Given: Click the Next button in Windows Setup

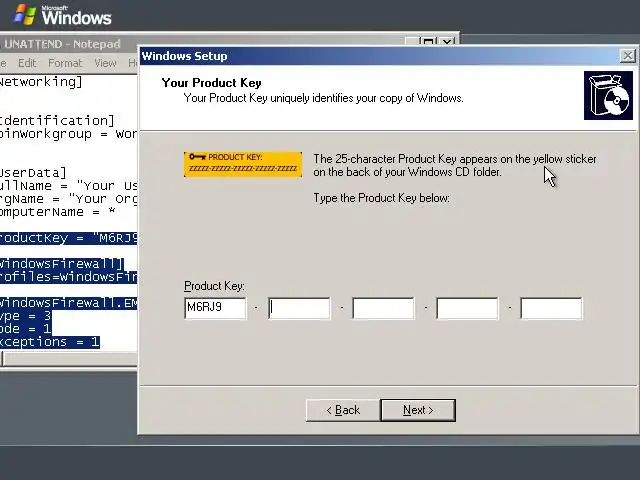Looking at the screenshot, I should (x=418, y=410).
